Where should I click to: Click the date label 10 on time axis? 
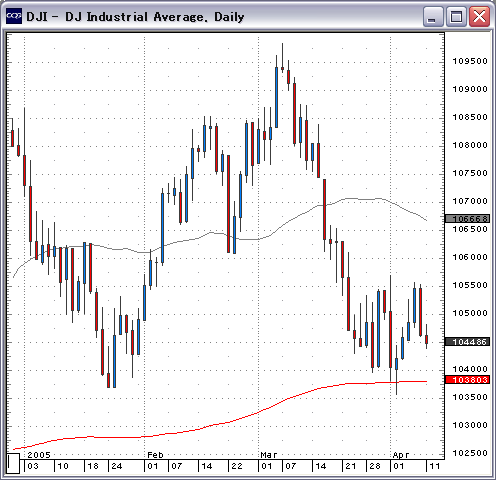click(x=63, y=466)
